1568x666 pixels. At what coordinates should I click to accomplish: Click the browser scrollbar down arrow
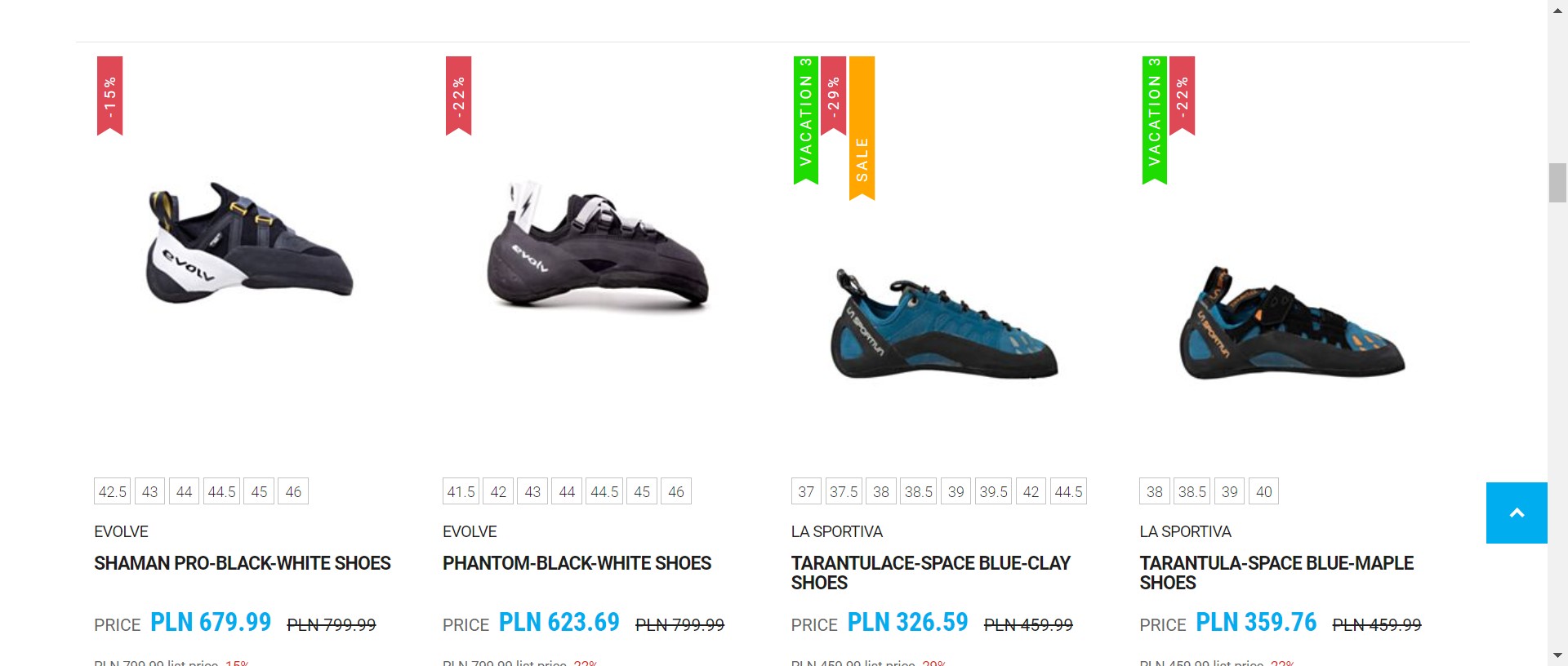tap(1557, 655)
